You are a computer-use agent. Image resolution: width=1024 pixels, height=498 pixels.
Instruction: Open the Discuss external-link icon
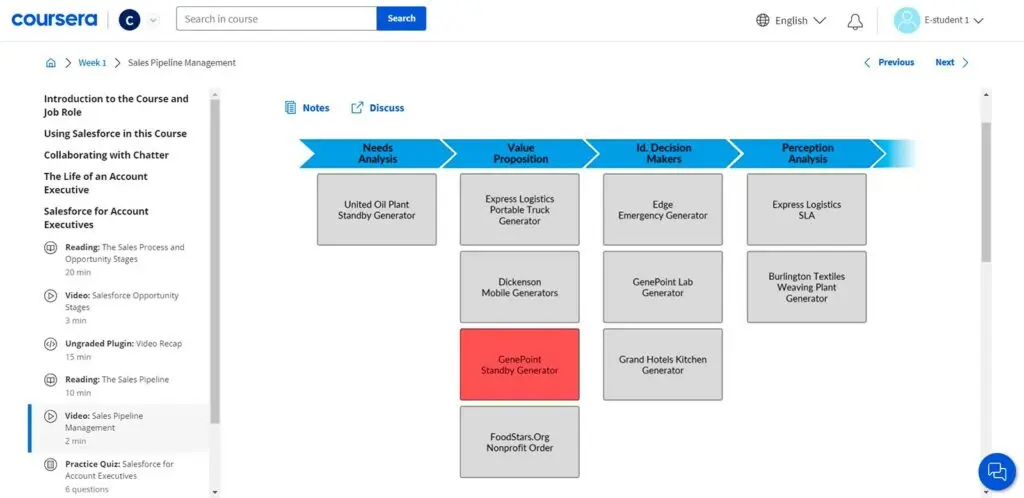[x=357, y=108]
